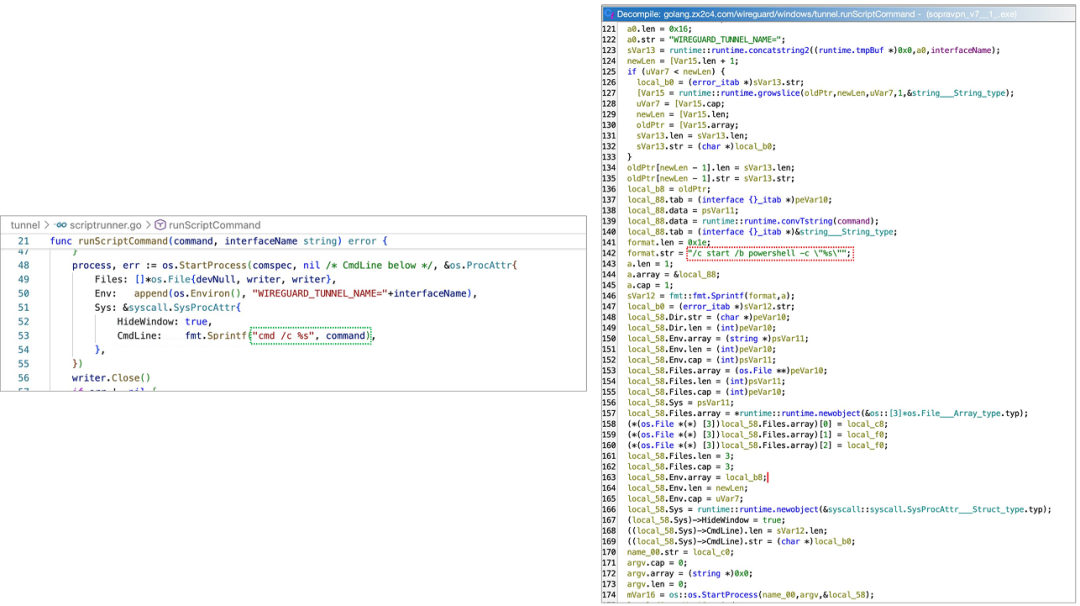Click the a0.str = "WIREGUARD_TUNNEL_NAME=" decompiler line
Screen dimensions: 1080x606
point(705,39)
